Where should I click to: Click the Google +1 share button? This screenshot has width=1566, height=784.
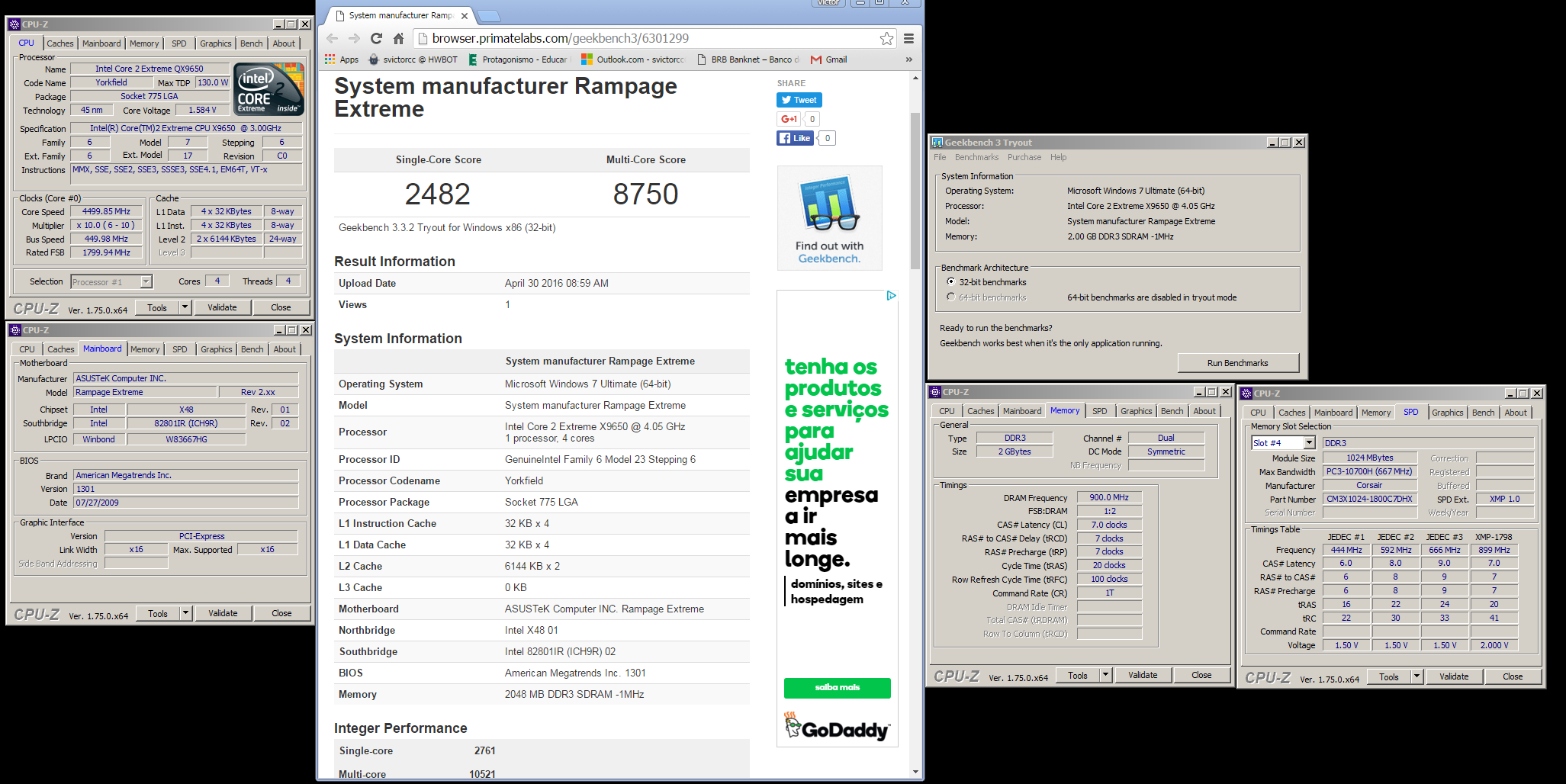[789, 119]
